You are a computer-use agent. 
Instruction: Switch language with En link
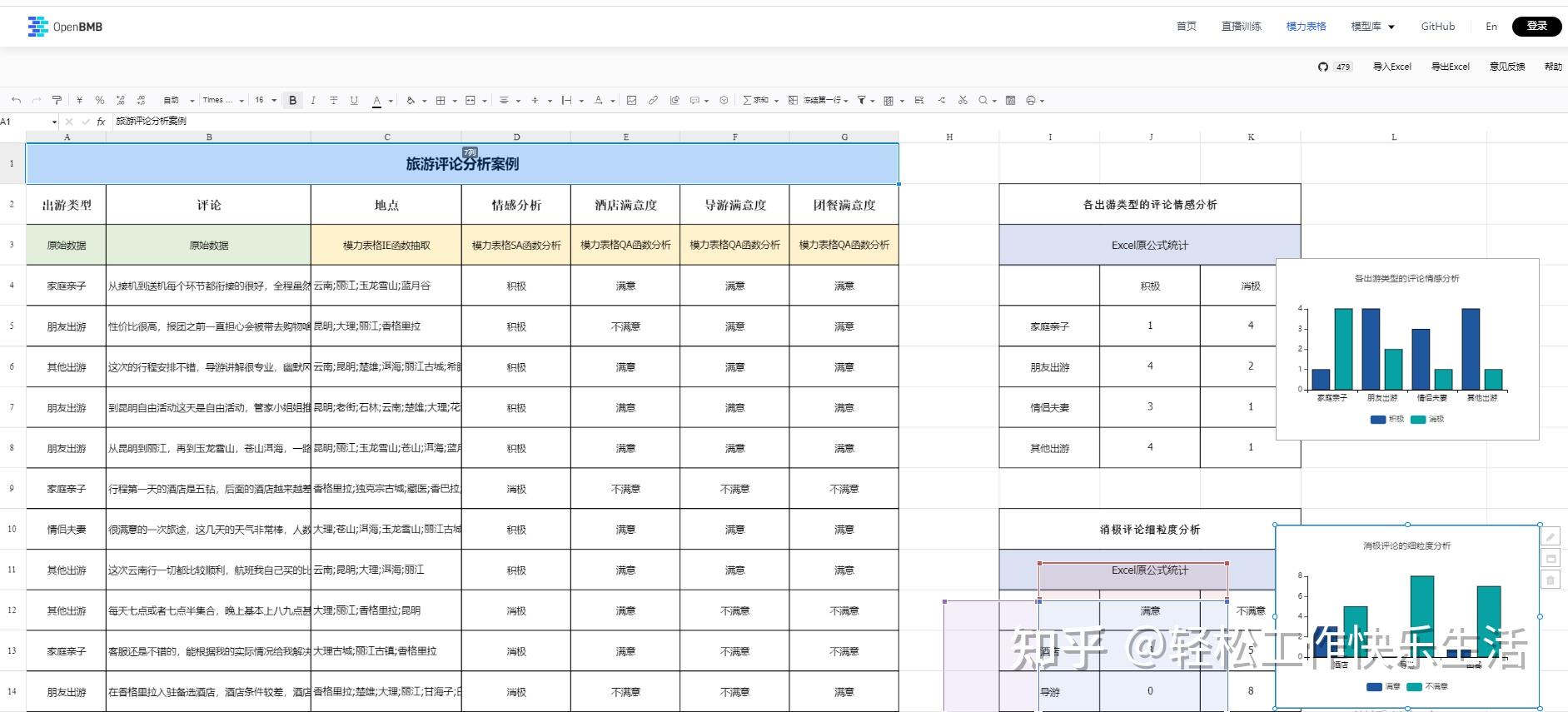click(x=1491, y=27)
